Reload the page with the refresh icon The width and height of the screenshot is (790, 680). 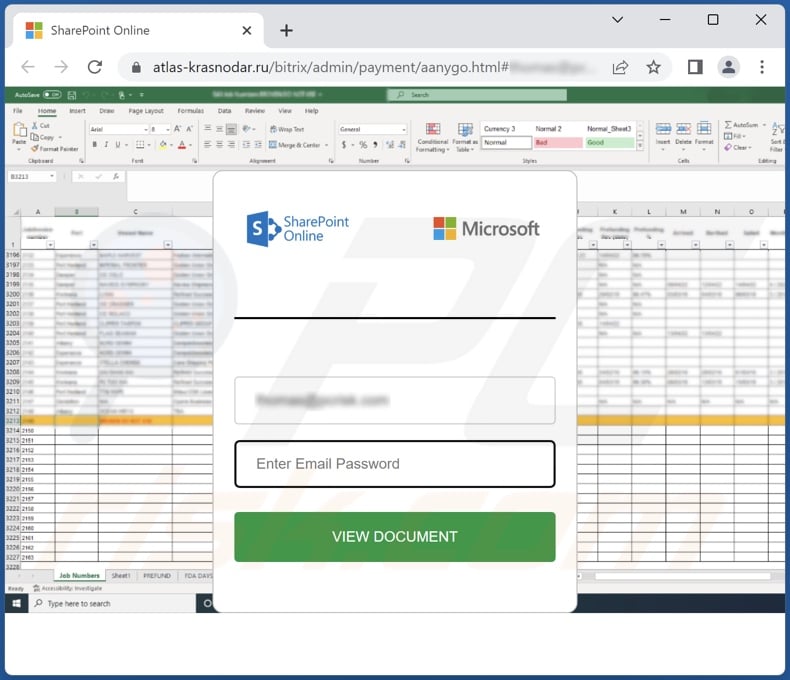[95, 66]
